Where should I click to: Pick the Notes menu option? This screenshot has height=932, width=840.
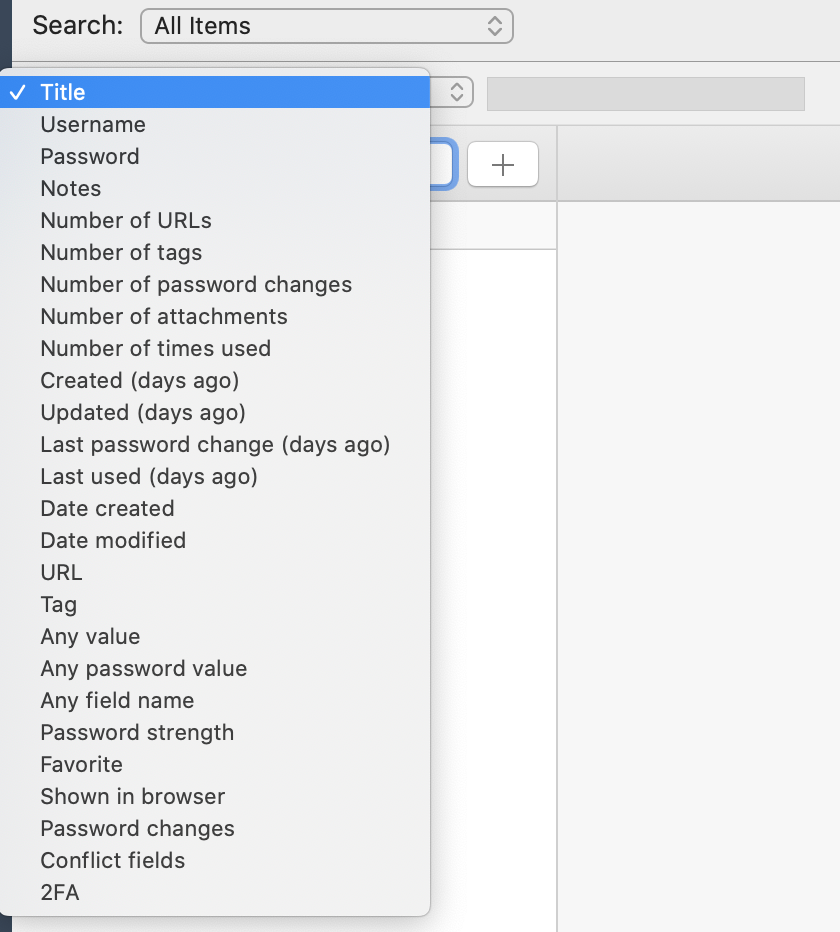[x=71, y=189]
